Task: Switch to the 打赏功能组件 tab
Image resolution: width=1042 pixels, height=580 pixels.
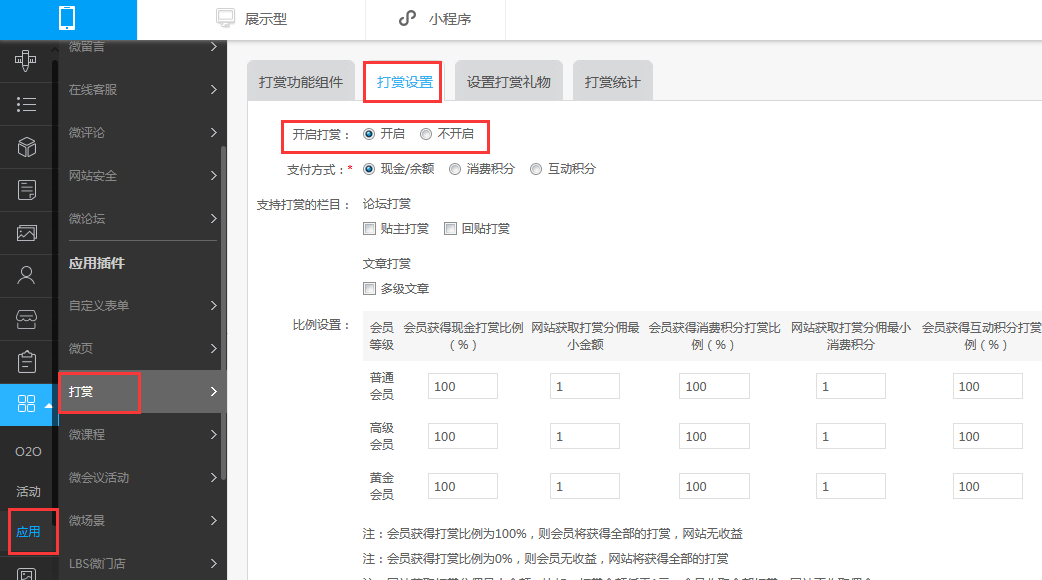Action: [x=301, y=81]
